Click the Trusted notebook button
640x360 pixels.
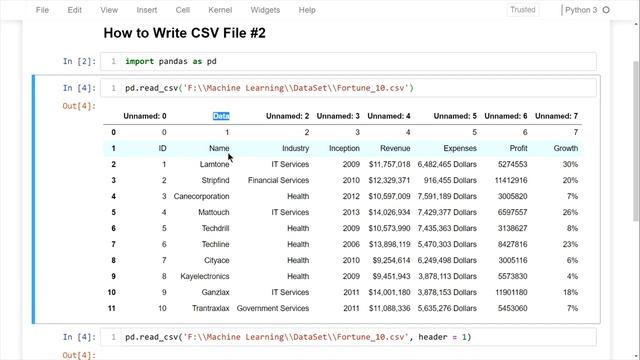pos(522,10)
